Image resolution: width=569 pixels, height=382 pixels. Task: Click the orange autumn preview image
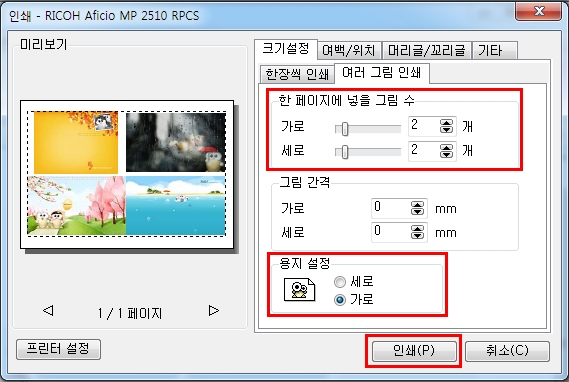coord(76,143)
